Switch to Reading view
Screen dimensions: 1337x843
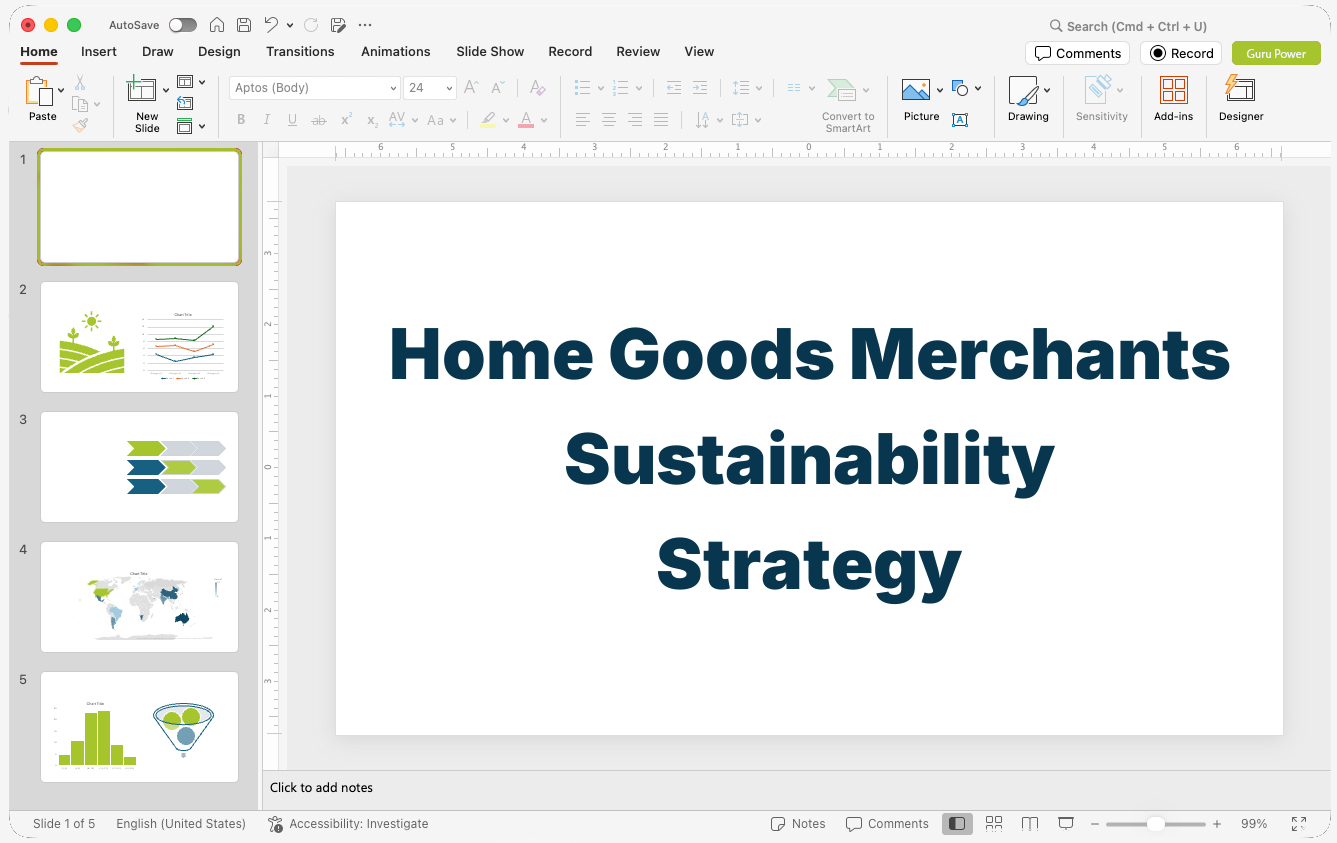tap(1030, 824)
